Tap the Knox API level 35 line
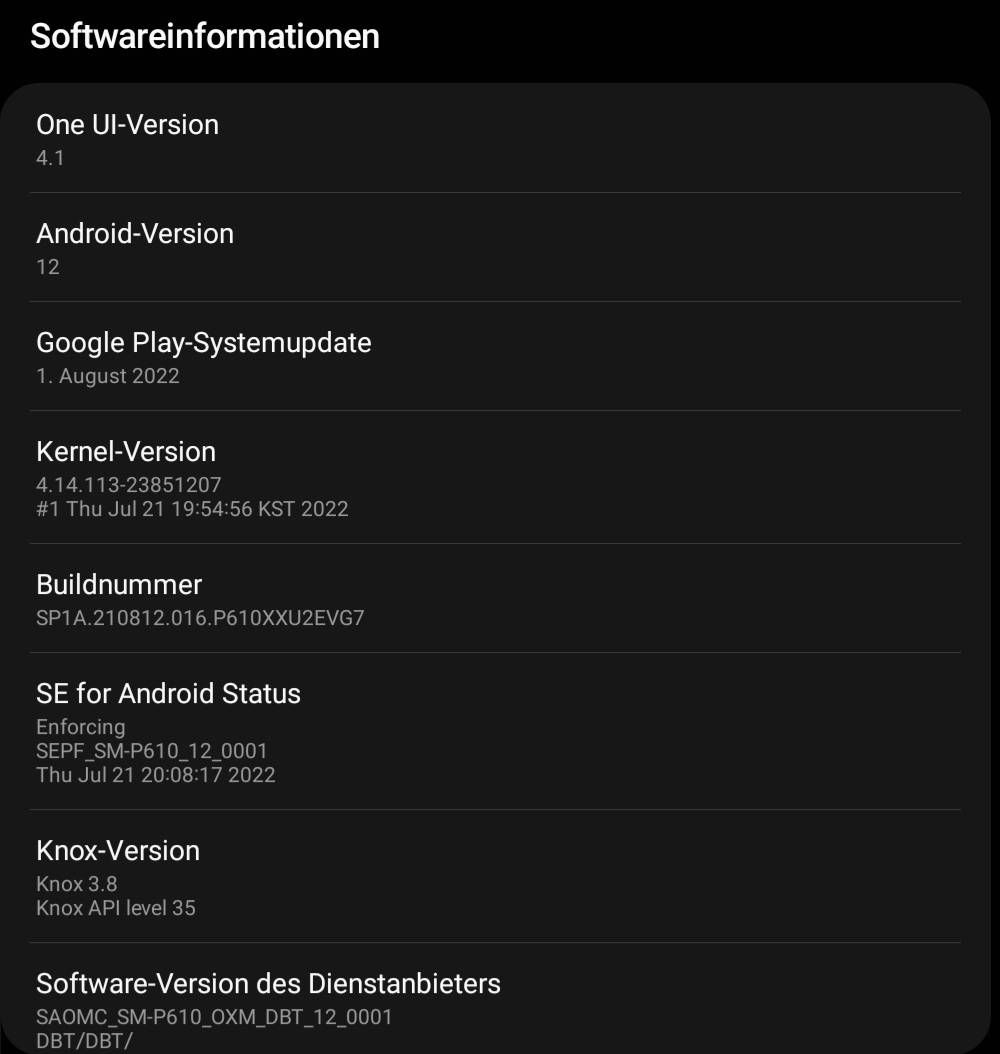1000x1054 pixels. click(x=116, y=907)
